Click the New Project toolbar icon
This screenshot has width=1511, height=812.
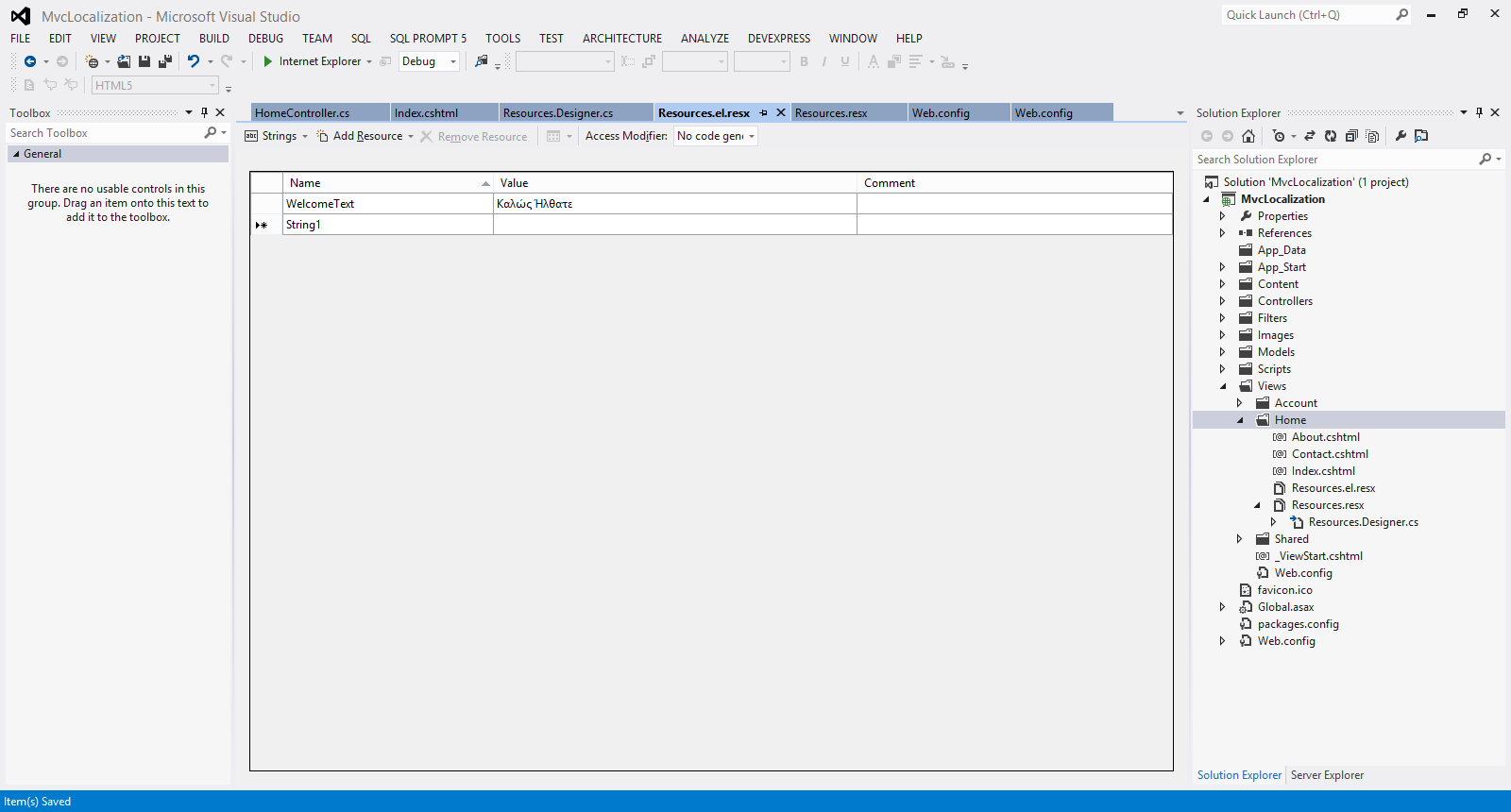(x=92, y=61)
